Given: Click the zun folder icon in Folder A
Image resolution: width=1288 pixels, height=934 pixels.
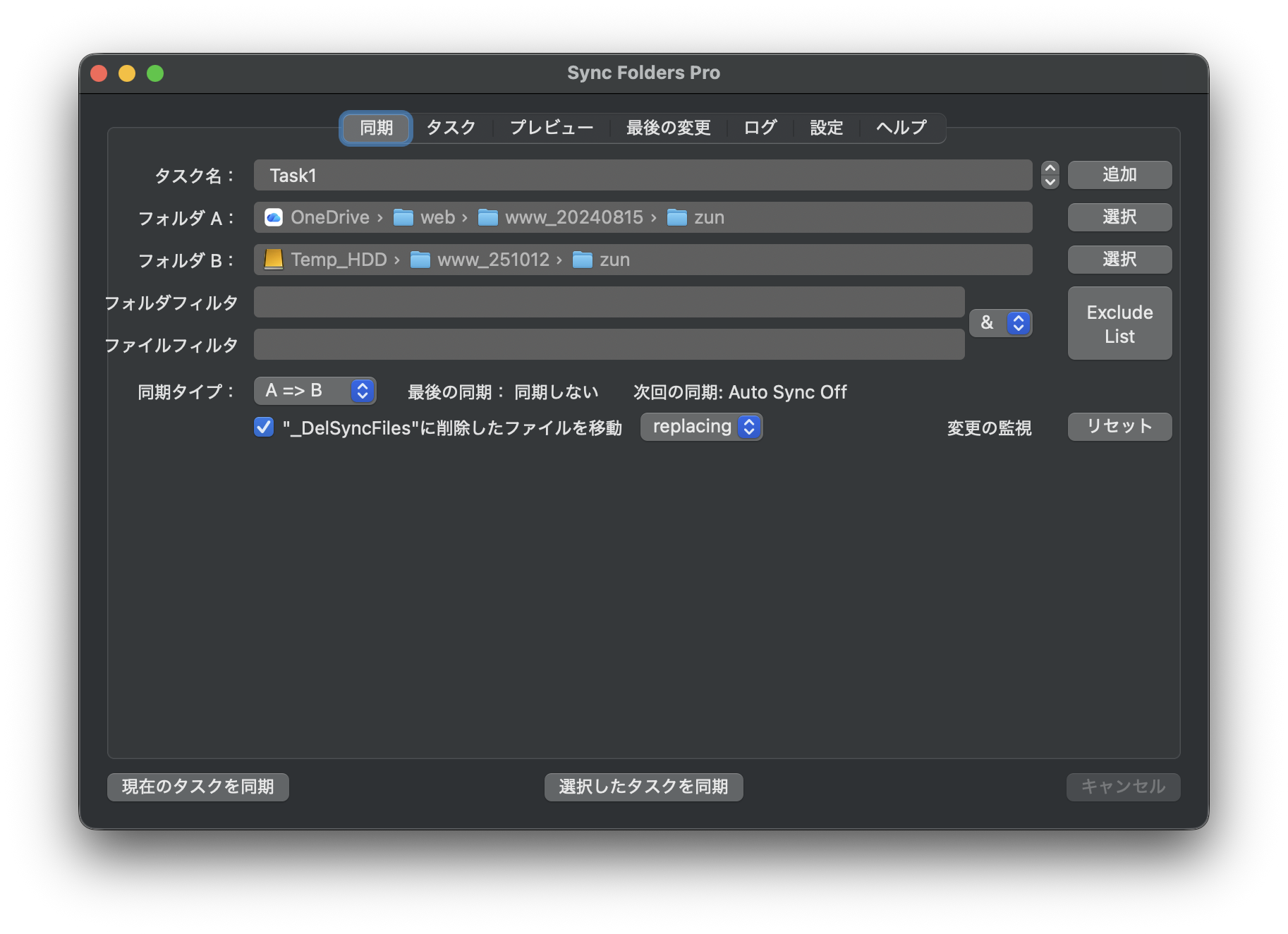Looking at the screenshot, I should (x=677, y=217).
